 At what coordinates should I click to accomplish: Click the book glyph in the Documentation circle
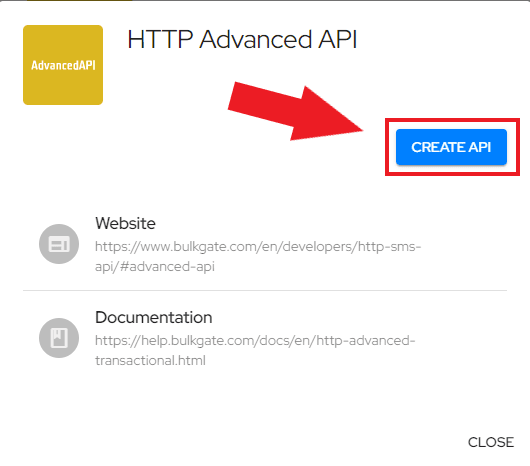(x=59, y=338)
